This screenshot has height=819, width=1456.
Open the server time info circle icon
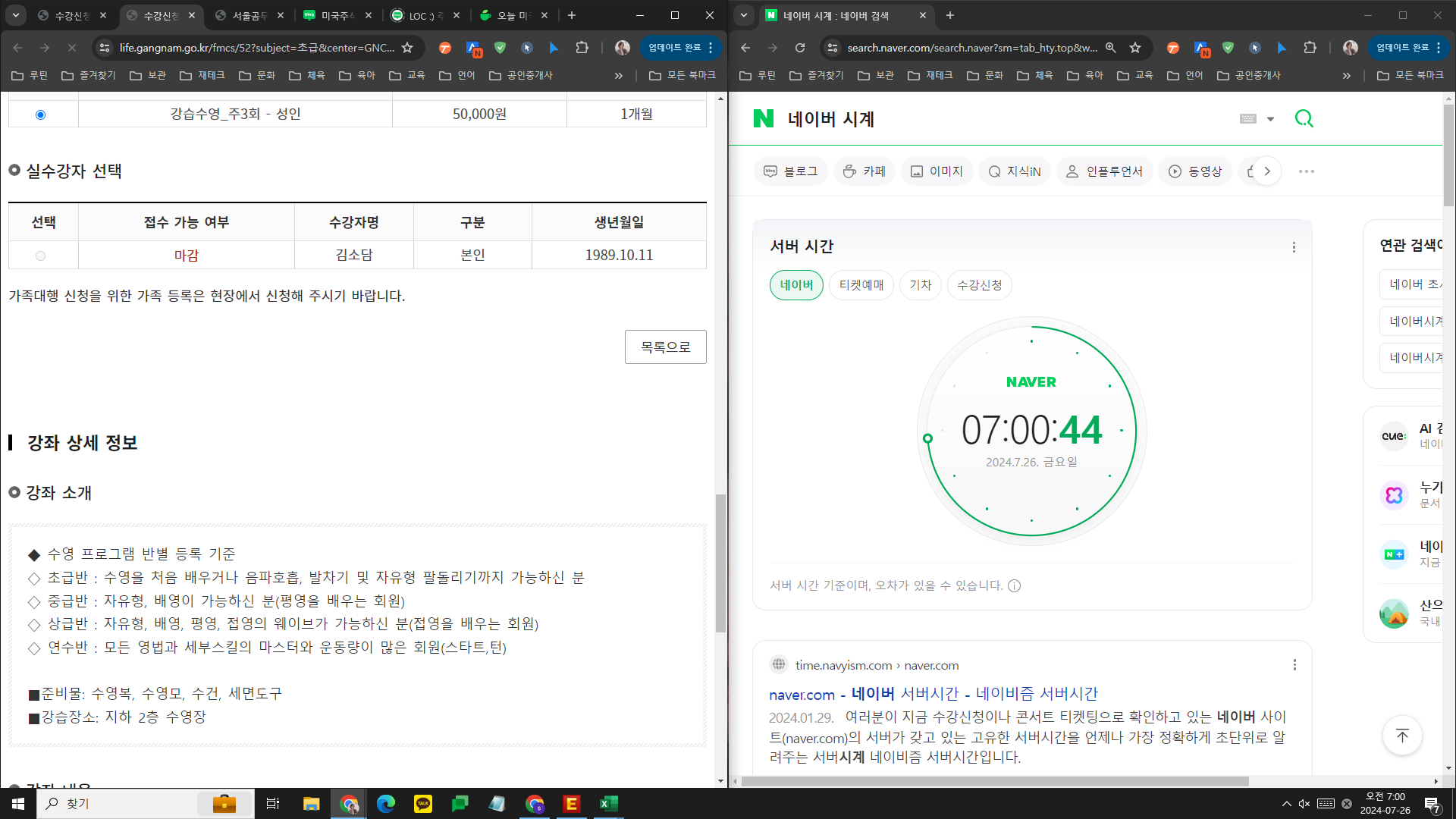tap(1014, 585)
